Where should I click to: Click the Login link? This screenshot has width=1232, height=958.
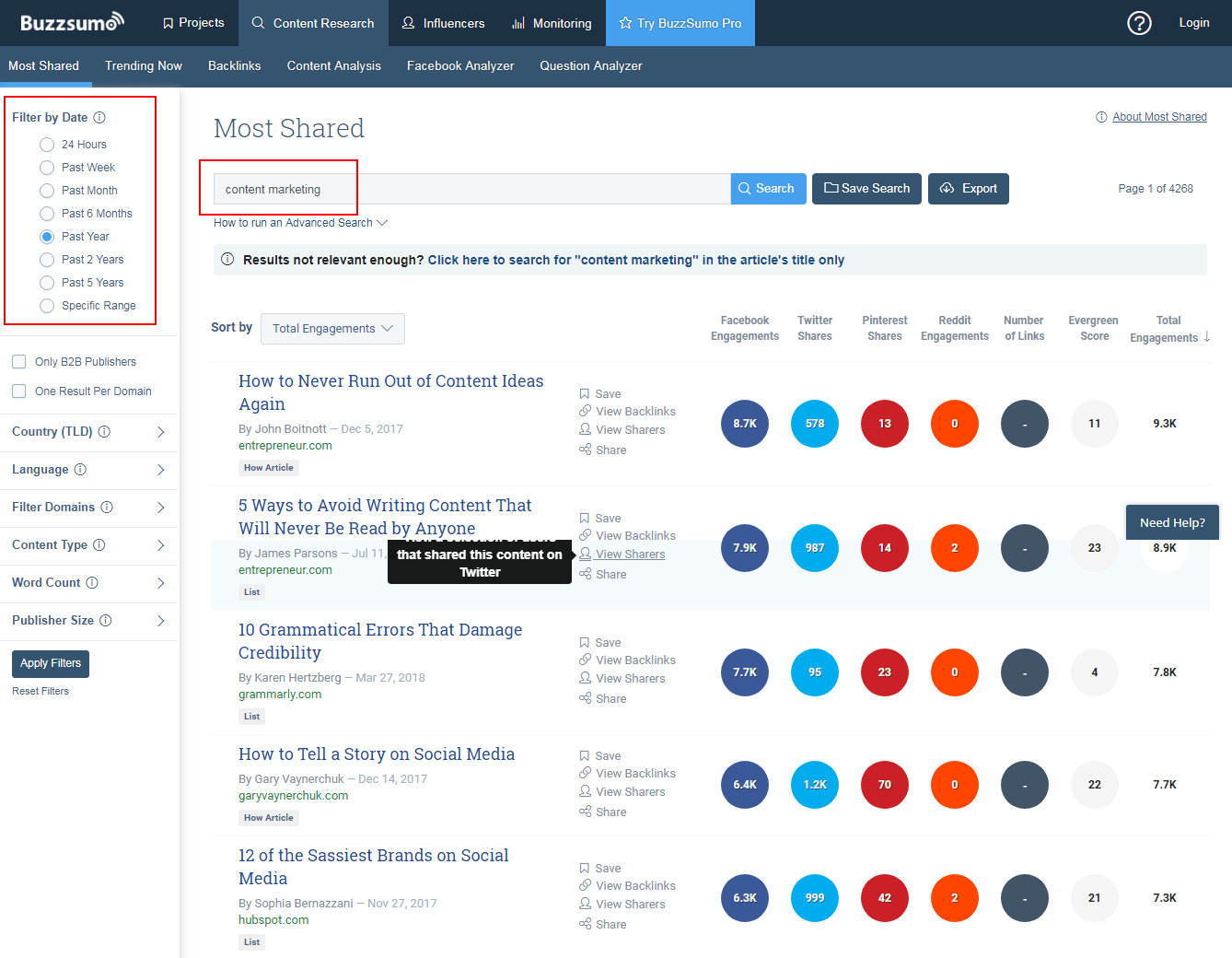pyautogui.click(x=1194, y=23)
